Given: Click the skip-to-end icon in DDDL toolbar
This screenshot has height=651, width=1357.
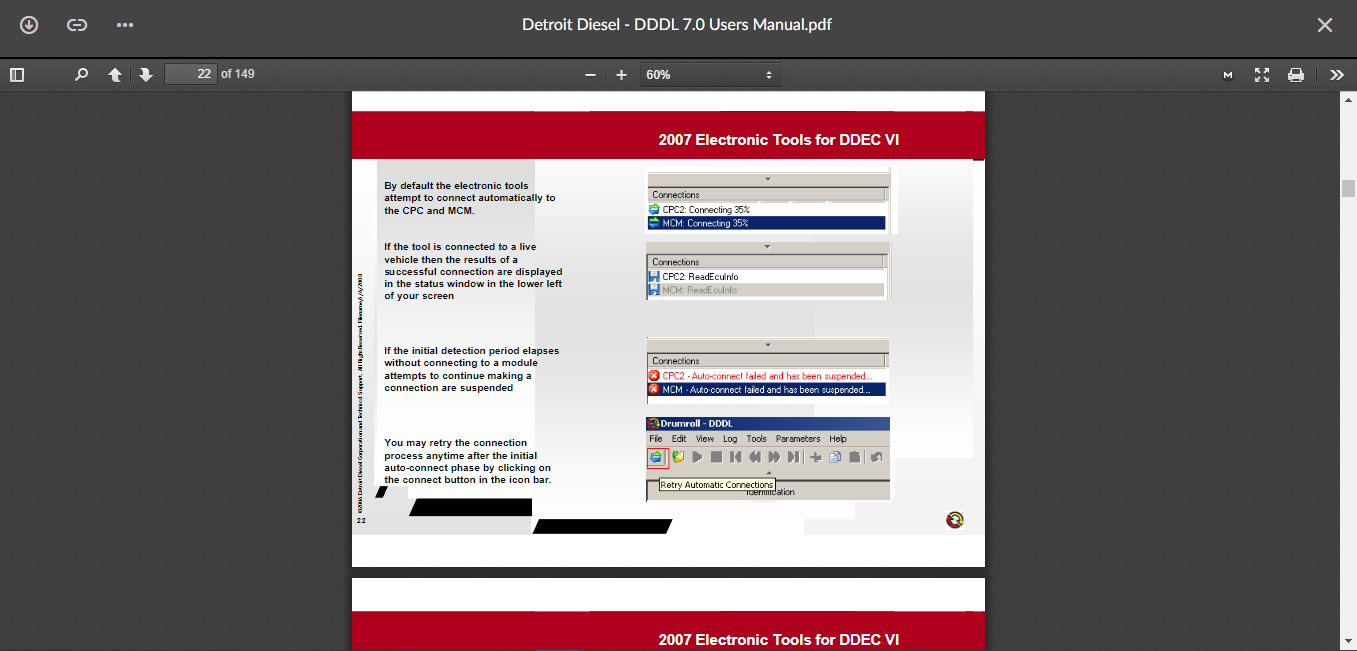Looking at the screenshot, I should point(793,457).
